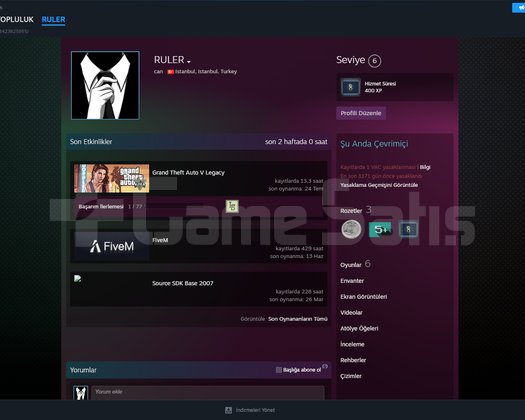
Task: Open the Grand Theft Auto V Legacy thumbnail
Action: coord(111,178)
